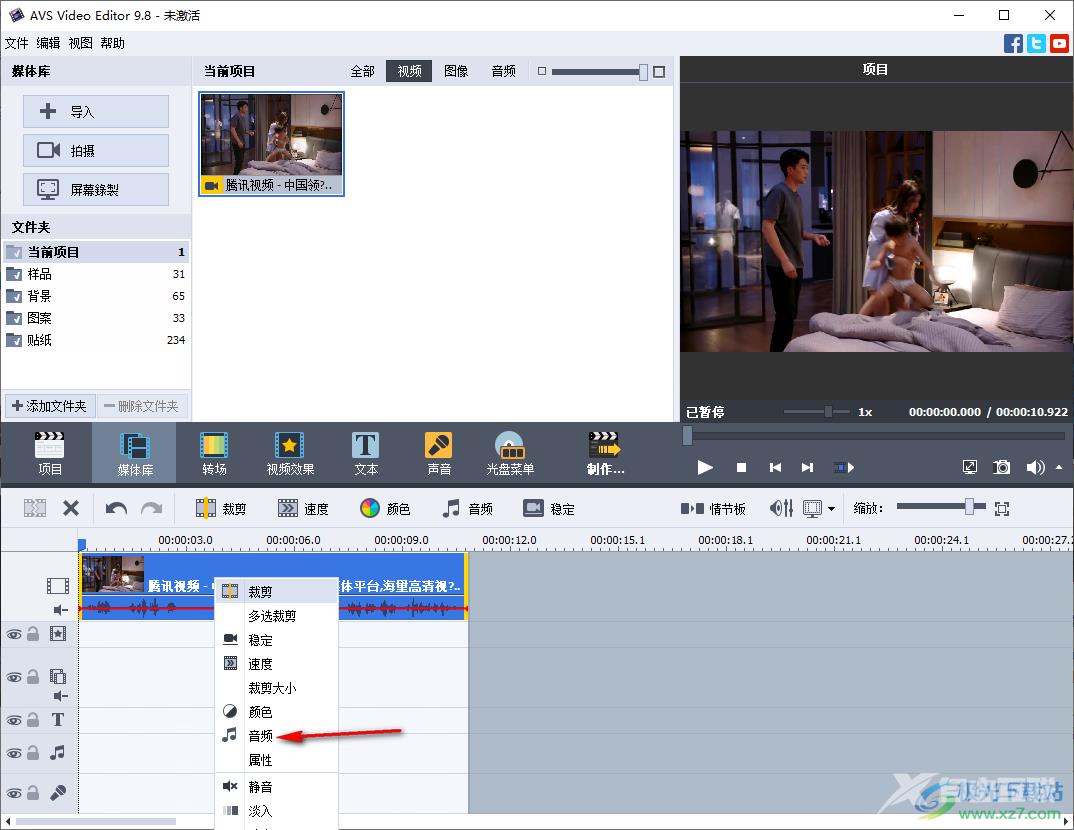
Task: Click the 颜色 color toolbar button
Action: tap(385, 508)
